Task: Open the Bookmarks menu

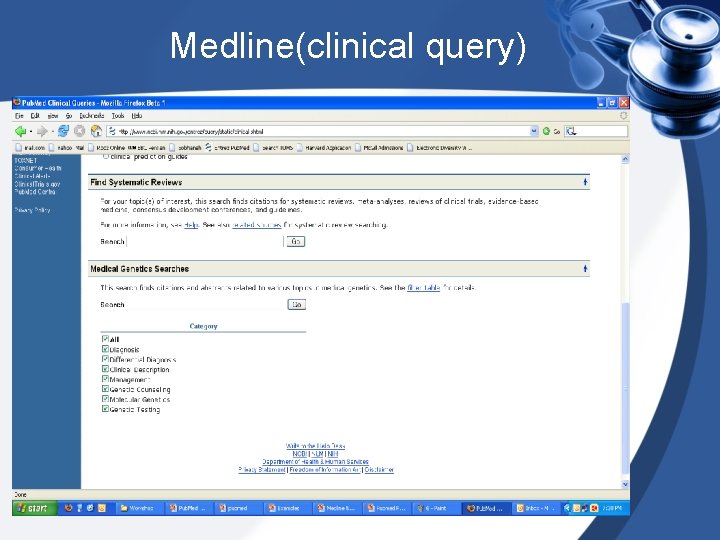Action: coord(92,116)
